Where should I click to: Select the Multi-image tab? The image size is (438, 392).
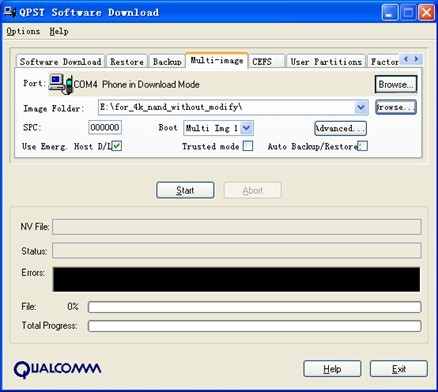217,60
